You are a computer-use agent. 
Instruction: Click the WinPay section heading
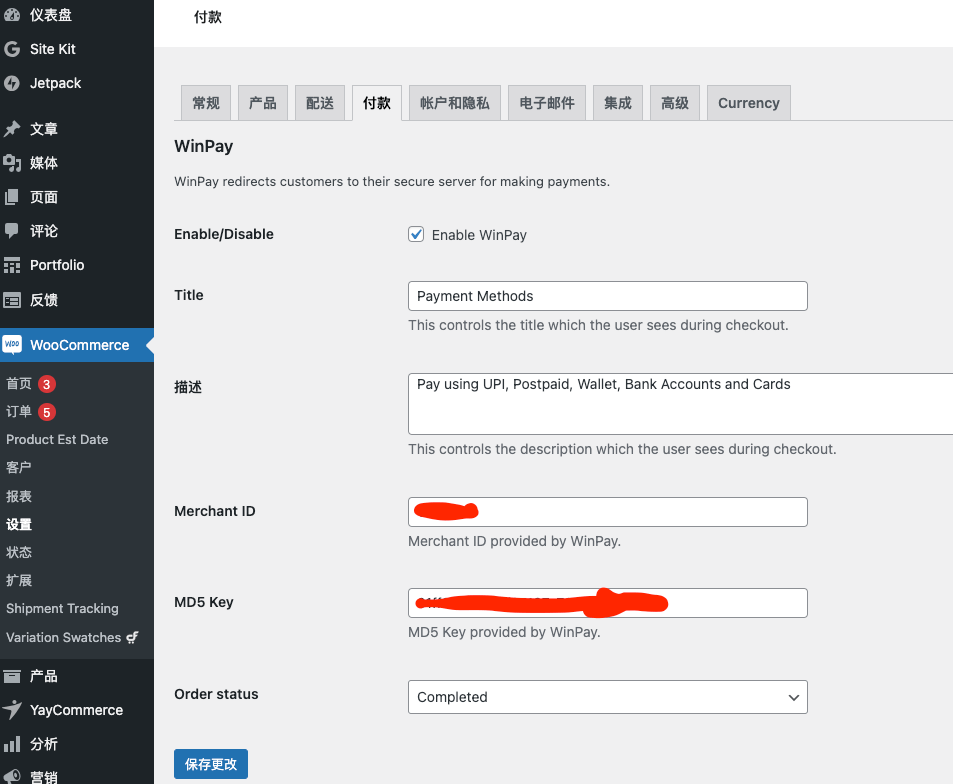(204, 146)
